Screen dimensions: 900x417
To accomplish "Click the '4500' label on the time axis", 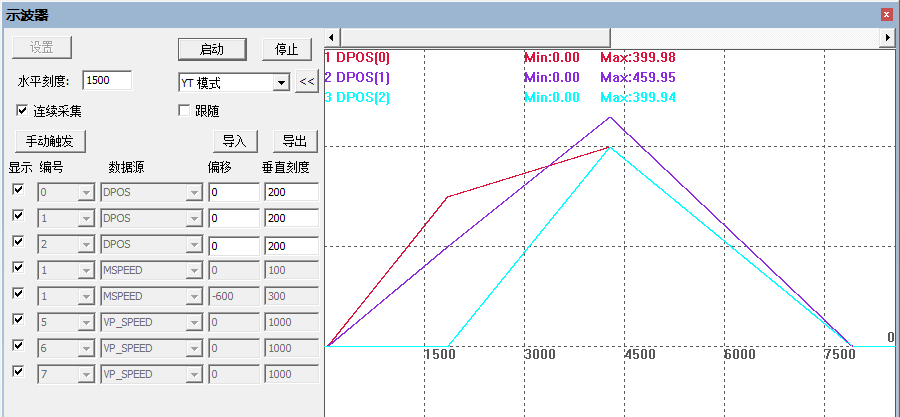I will [x=640, y=354].
